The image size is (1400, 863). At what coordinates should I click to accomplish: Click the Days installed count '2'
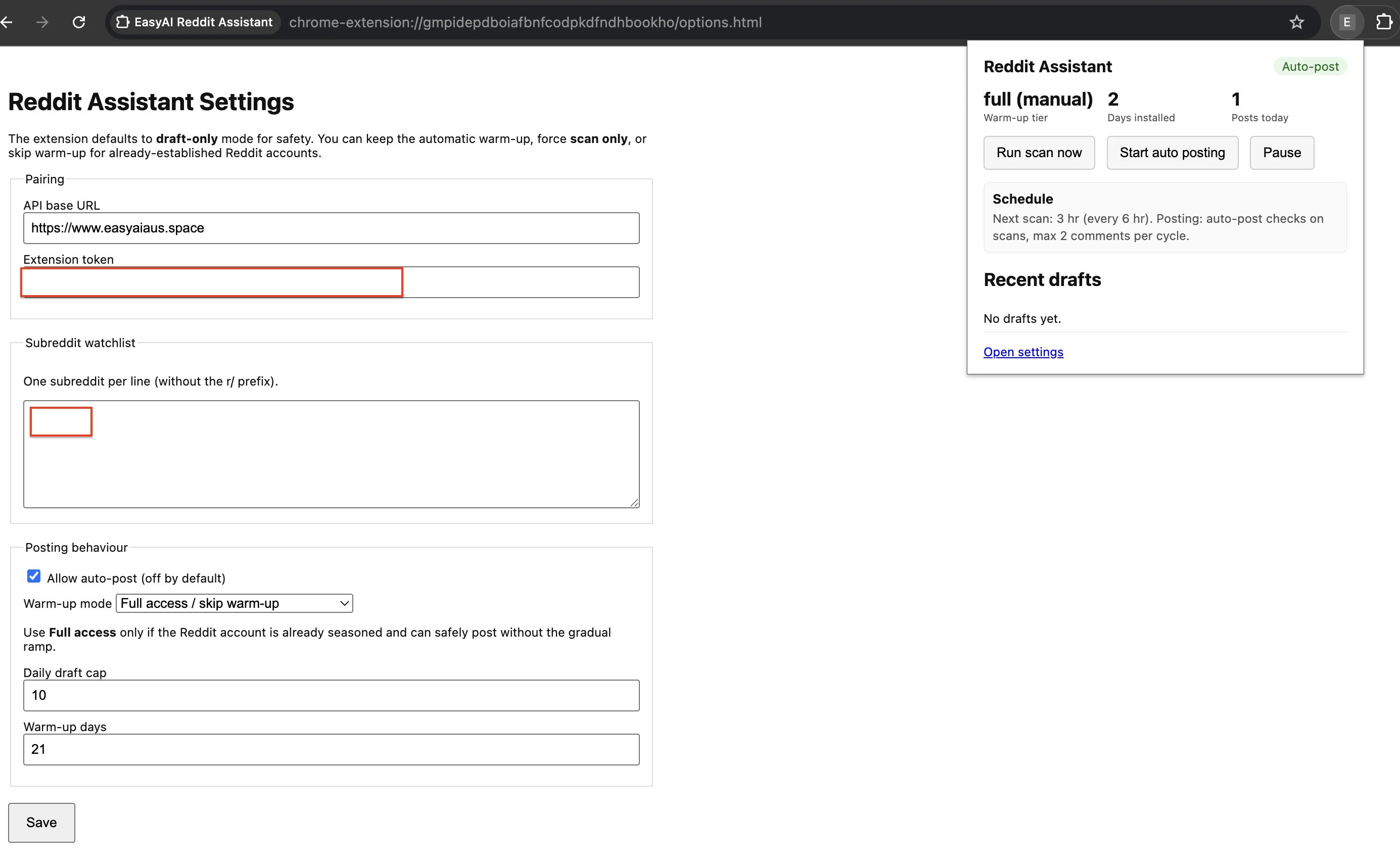[x=1113, y=100]
